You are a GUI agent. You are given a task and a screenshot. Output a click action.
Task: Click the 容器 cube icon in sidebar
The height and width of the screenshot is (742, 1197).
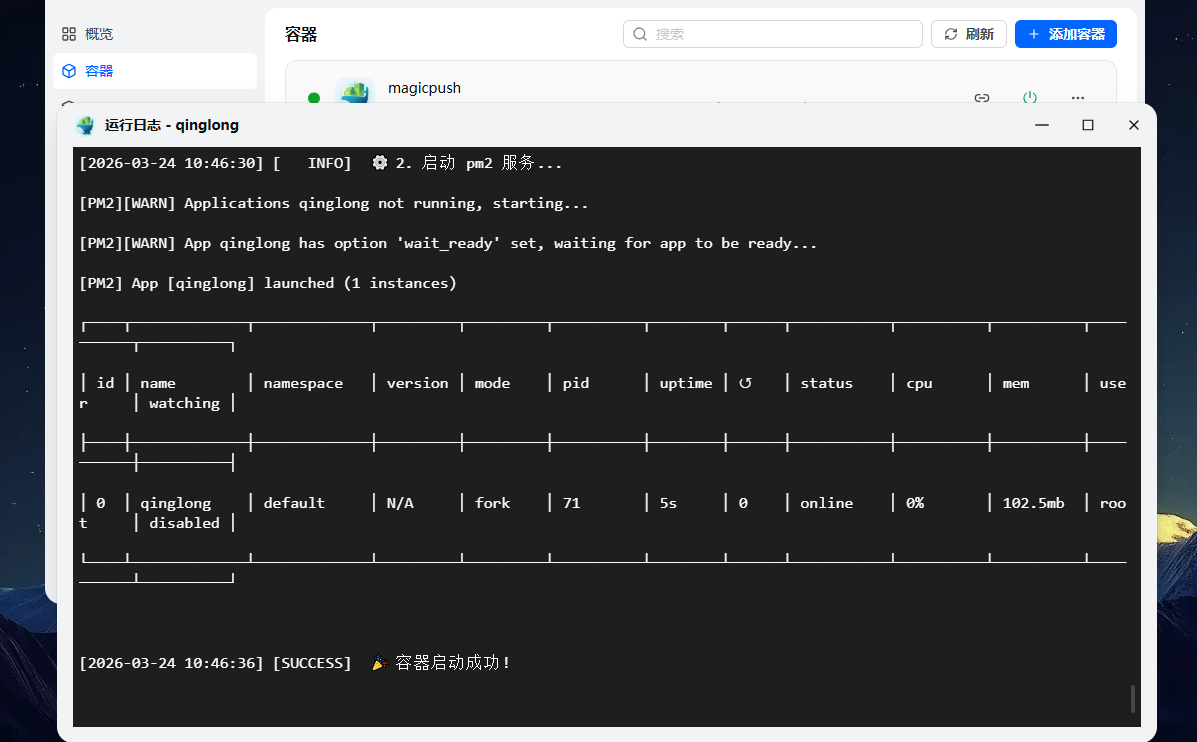tap(69, 71)
